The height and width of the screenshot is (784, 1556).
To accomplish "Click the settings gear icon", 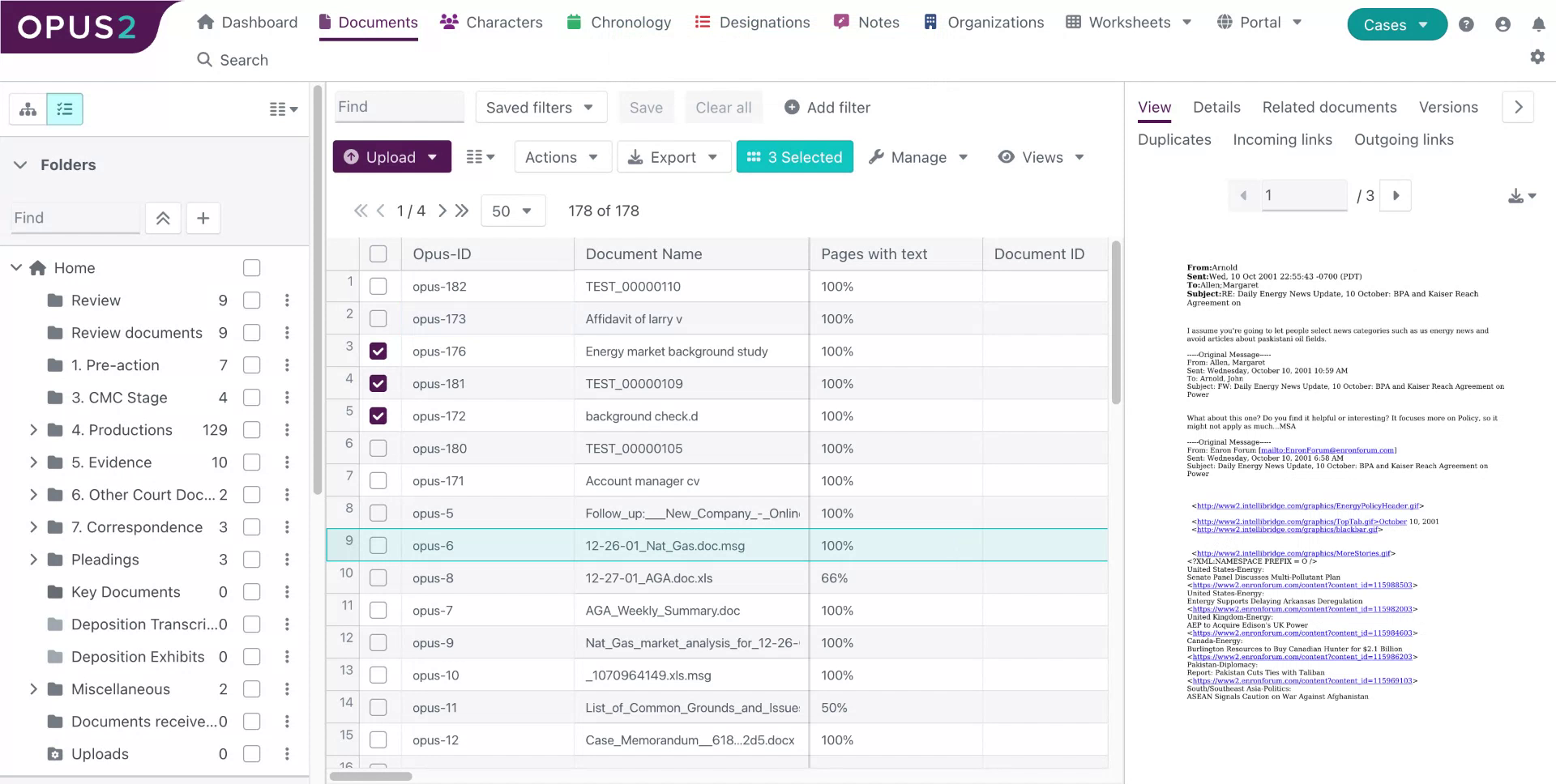I will pyautogui.click(x=1537, y=57).
